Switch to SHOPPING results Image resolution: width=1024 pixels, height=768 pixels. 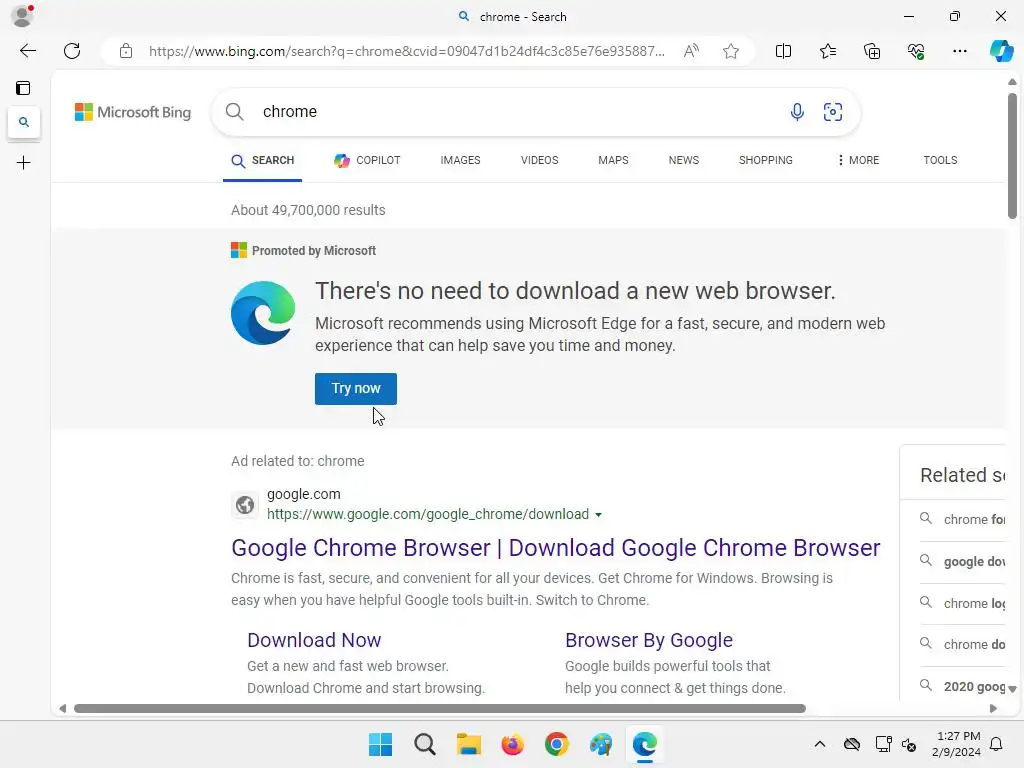[765, 161]
